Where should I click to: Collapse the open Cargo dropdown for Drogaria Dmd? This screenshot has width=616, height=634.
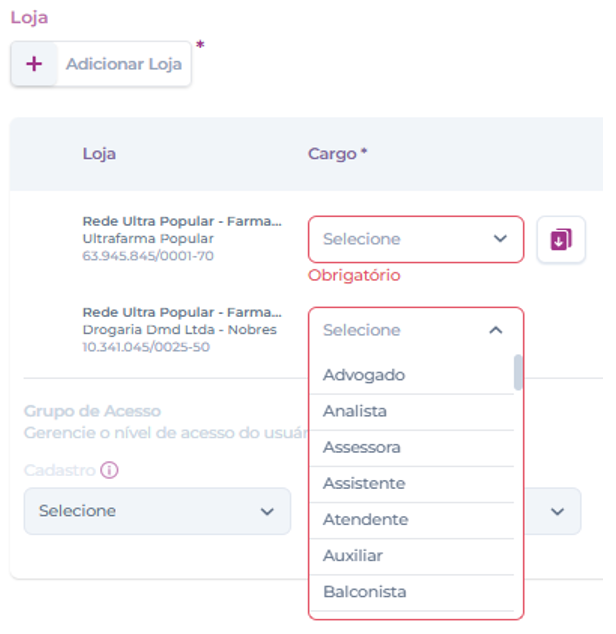(x=495, y=330)
